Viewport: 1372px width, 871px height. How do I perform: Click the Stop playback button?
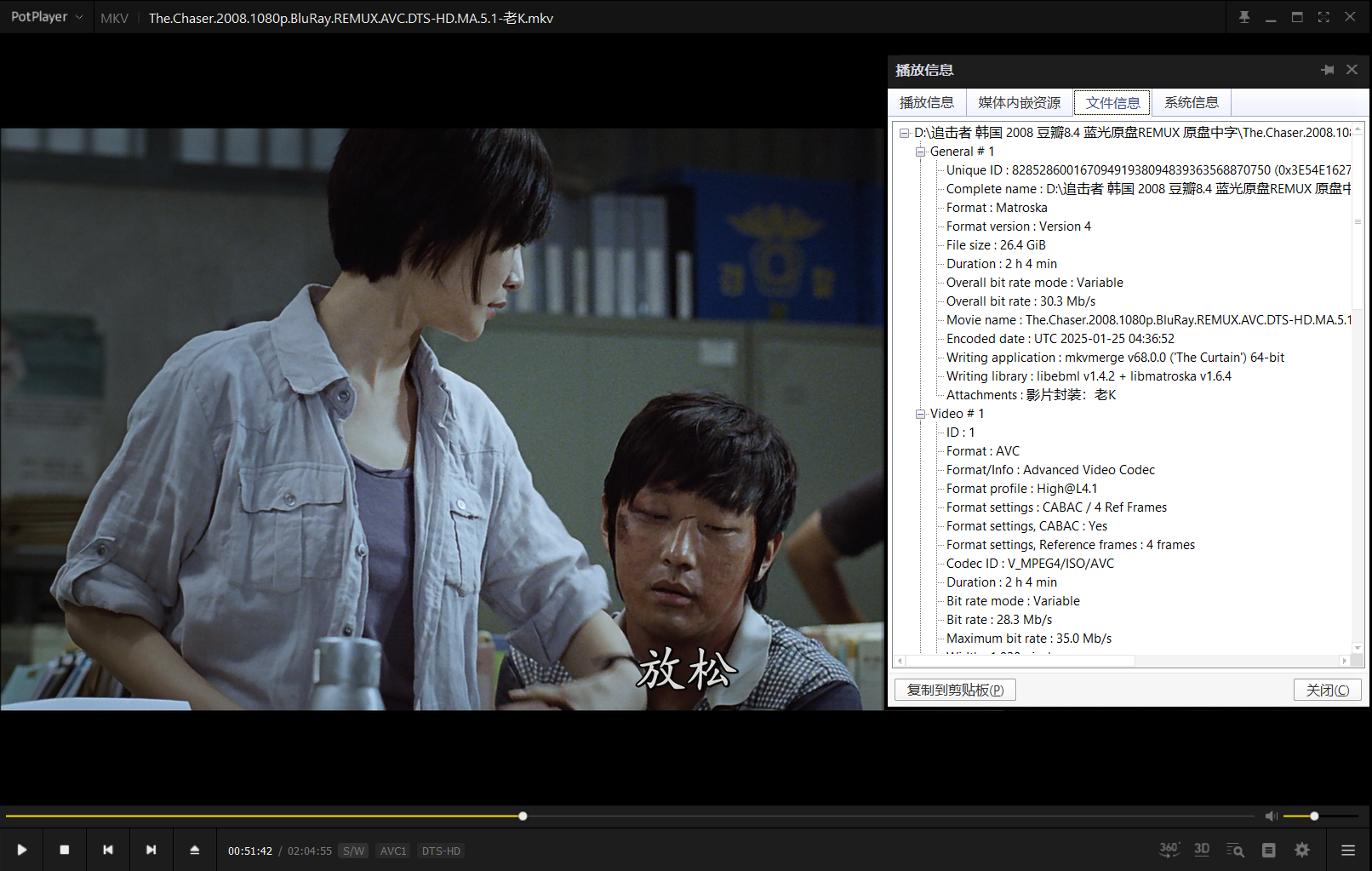[x=65, y=850]
